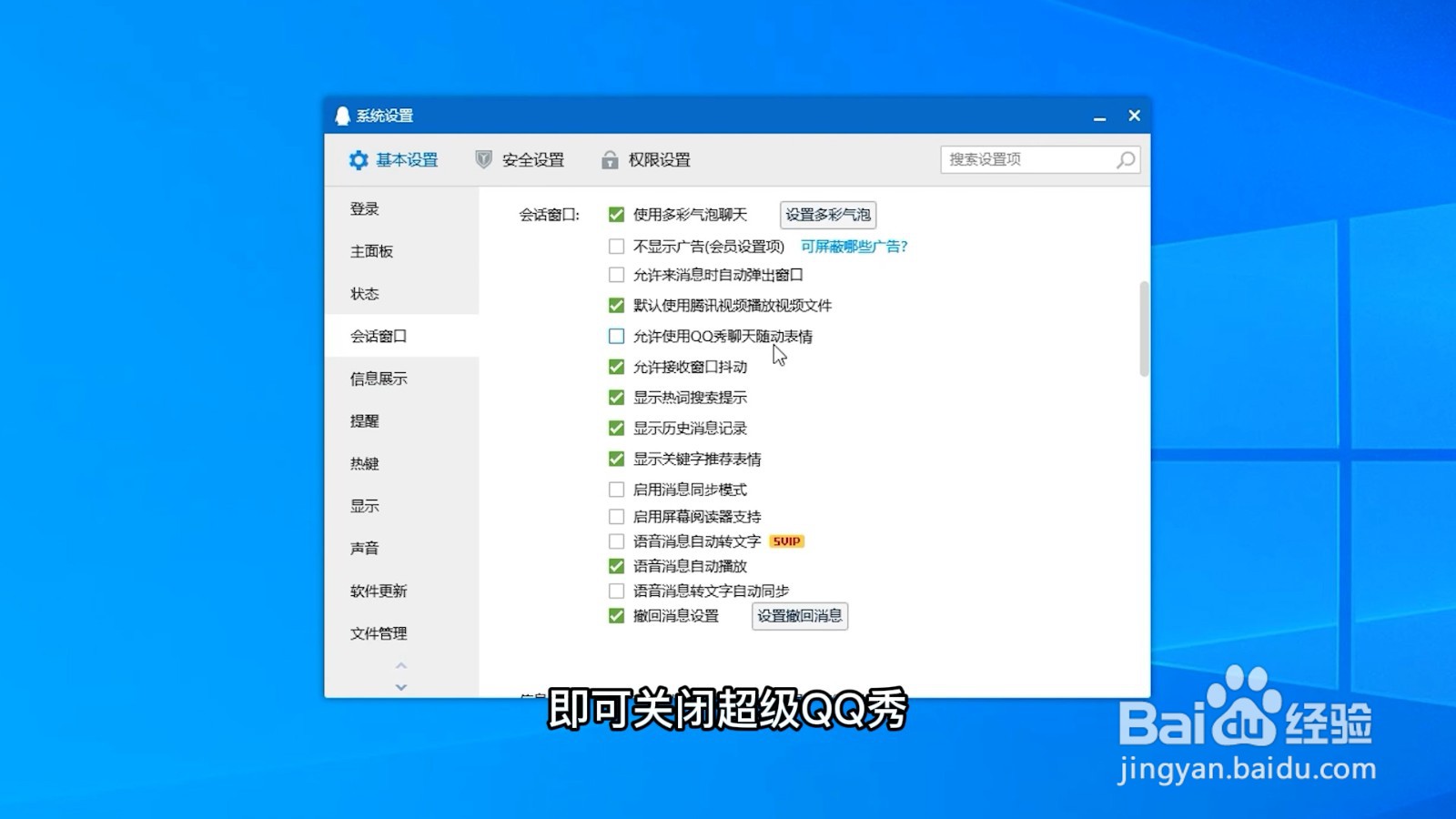
Task: Select 热键 in the sidebar
Action: tap(401, 463)
